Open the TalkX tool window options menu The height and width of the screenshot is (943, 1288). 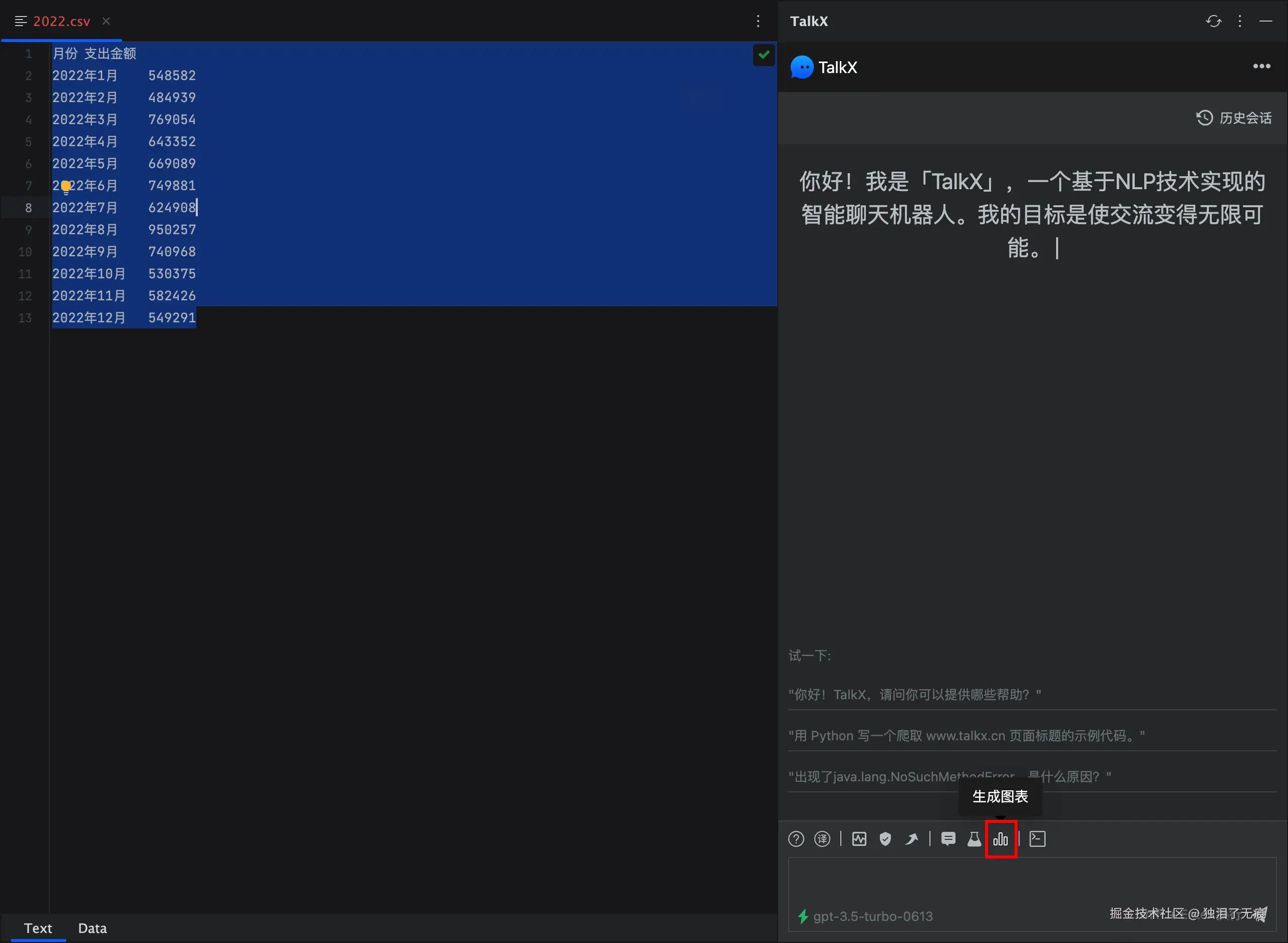click(x=1239, y=21)
